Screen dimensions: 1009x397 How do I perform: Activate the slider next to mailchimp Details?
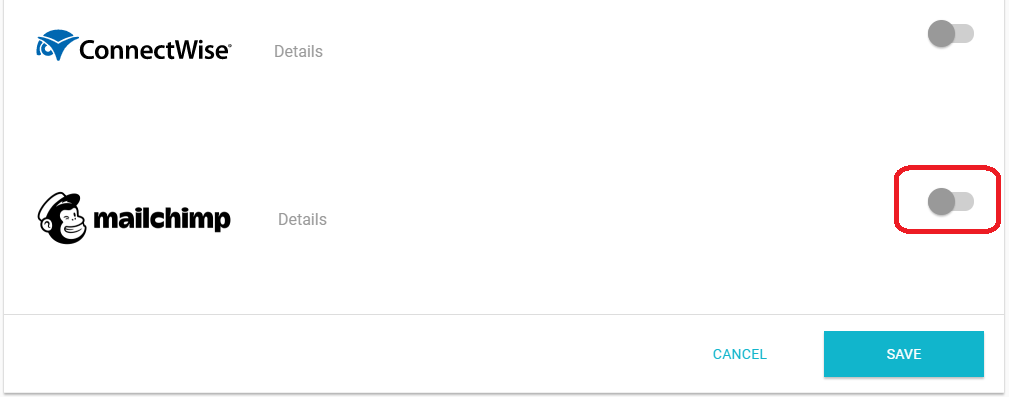pyautogui.click(x=950, y=201)
